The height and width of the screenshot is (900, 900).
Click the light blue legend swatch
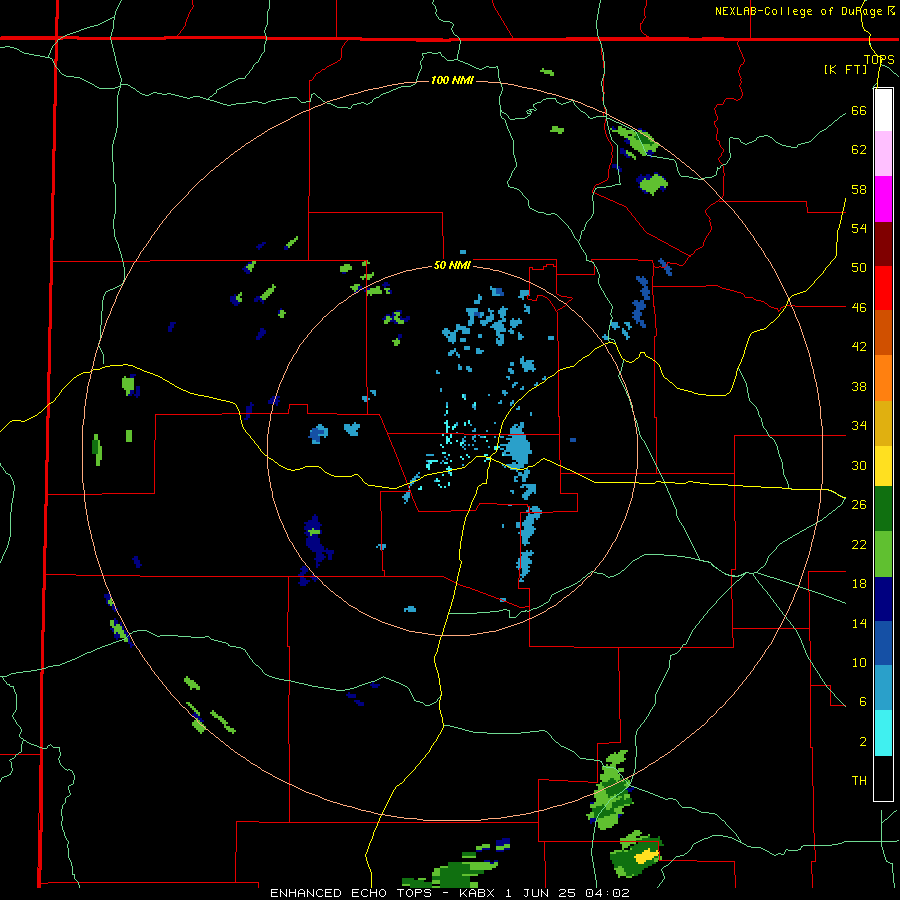(x=883, y=688)
